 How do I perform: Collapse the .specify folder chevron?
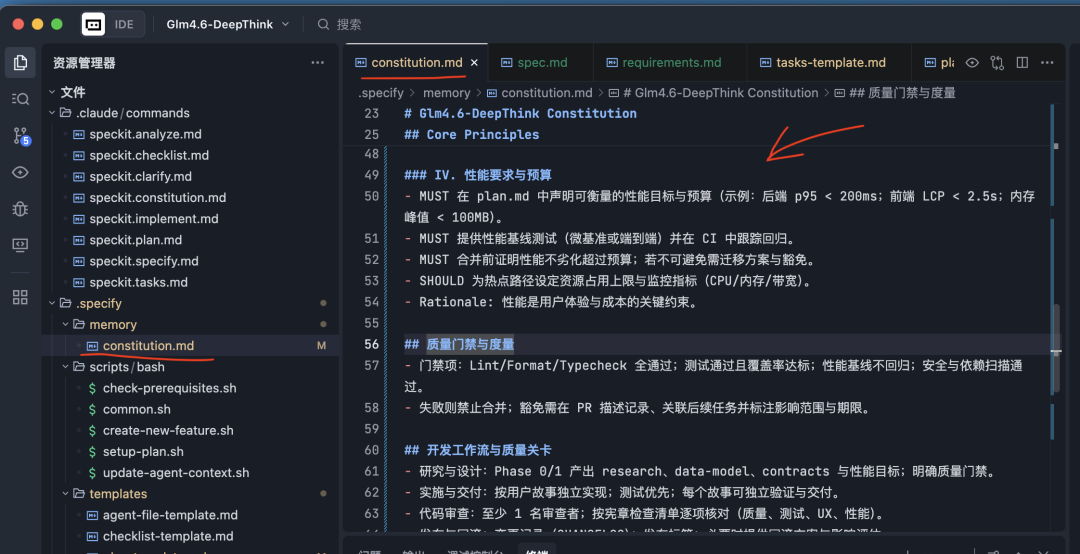[x=52, y=303]
